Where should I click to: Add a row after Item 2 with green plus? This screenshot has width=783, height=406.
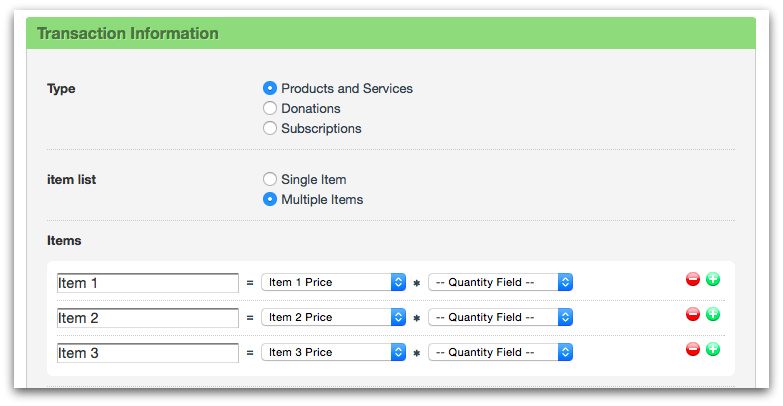click(x=713, y=314)
